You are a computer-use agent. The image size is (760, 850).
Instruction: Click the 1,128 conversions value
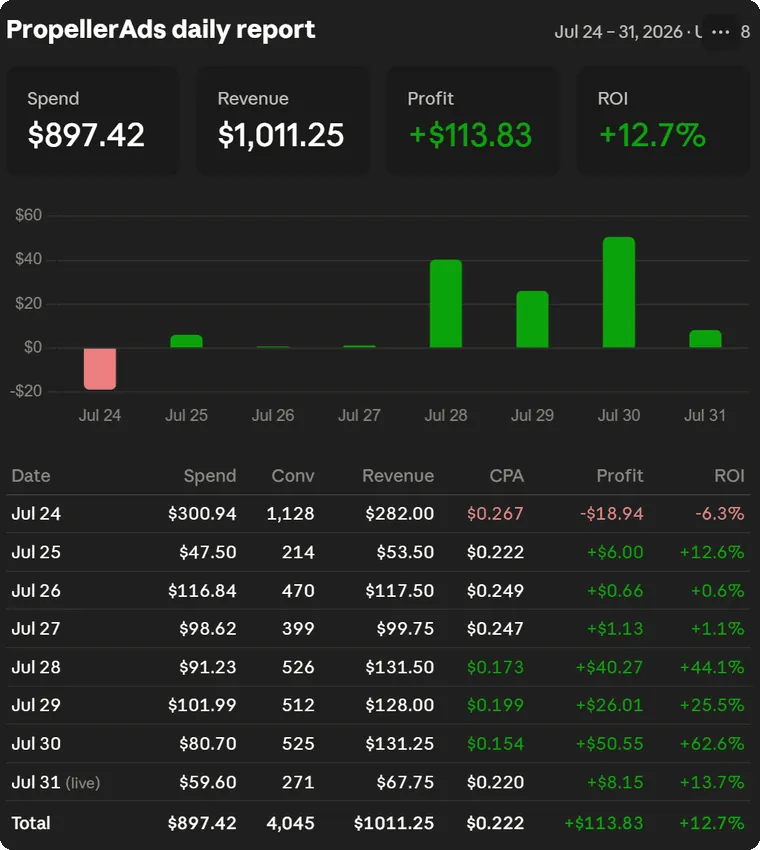tap(290, 513)
